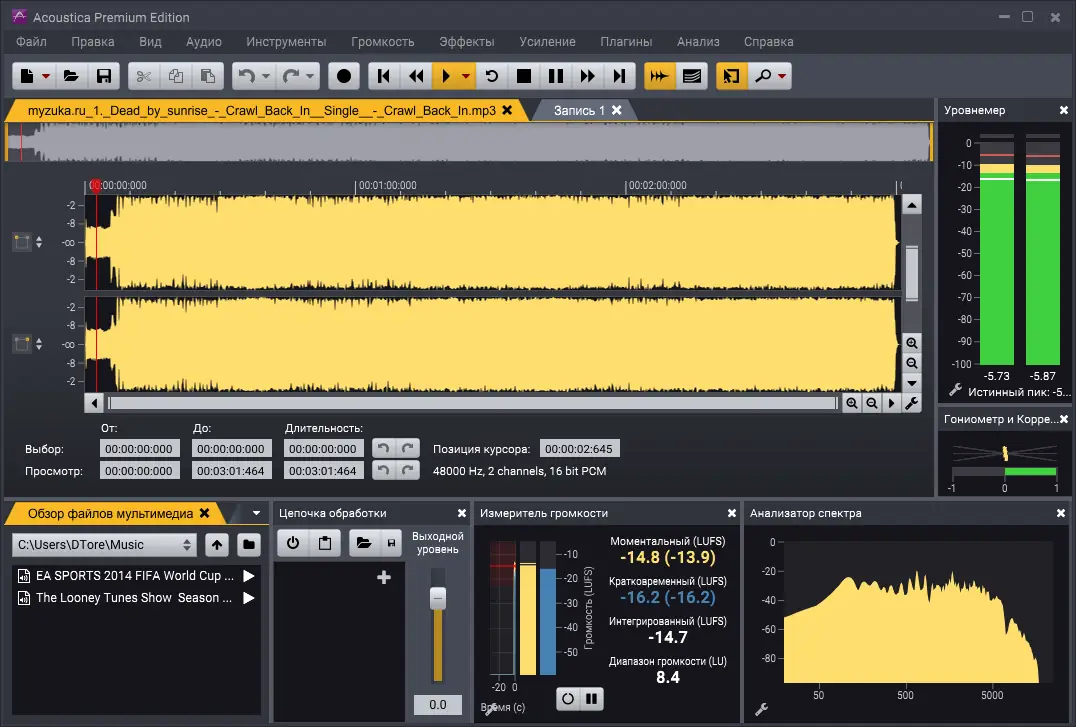Undo selection change in Выбор row

point(384,448)
